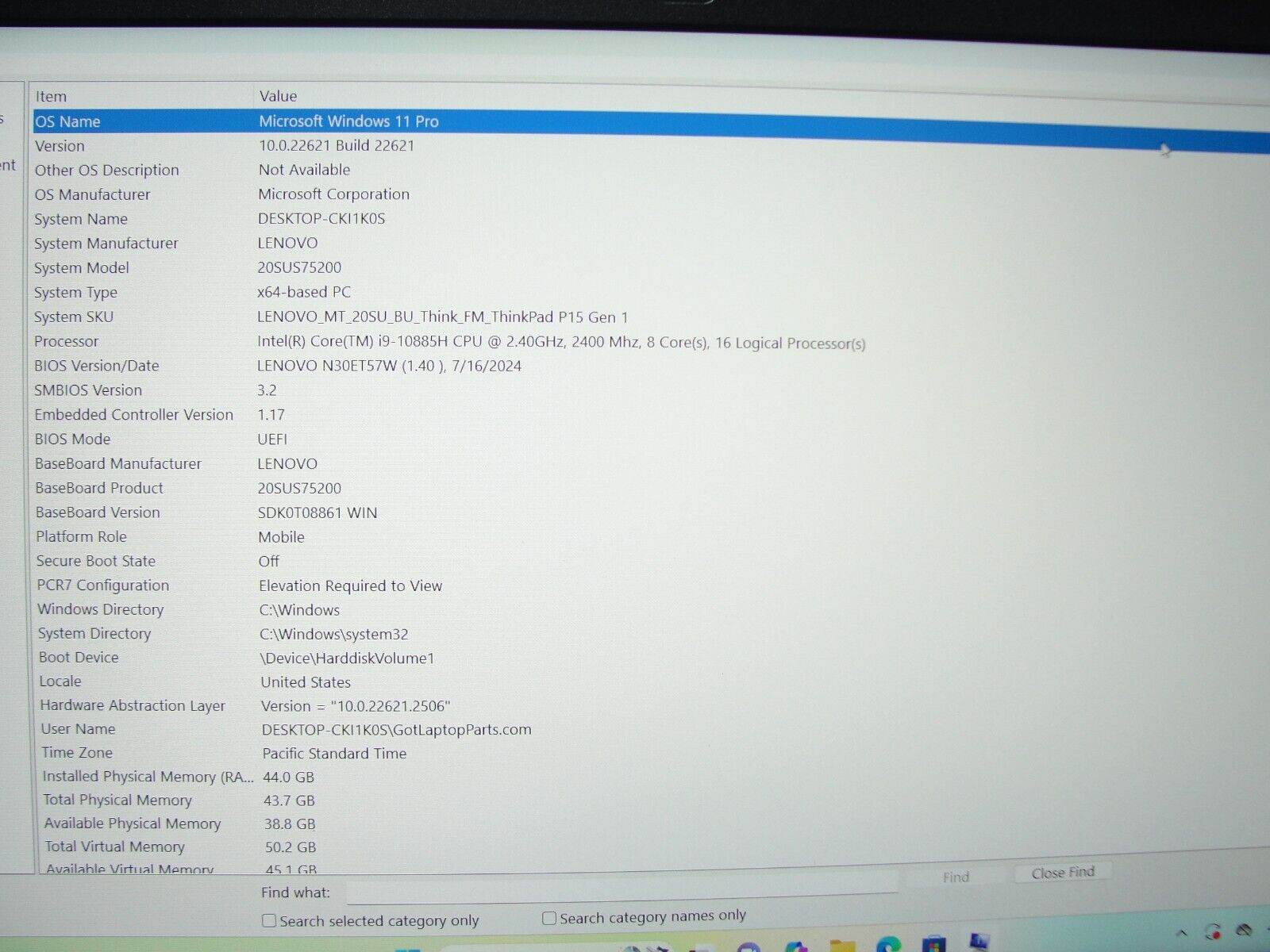The width and height of the screenshot is (1270, 952).
Task: Click the Value column header
Action: tap(278, 96)
